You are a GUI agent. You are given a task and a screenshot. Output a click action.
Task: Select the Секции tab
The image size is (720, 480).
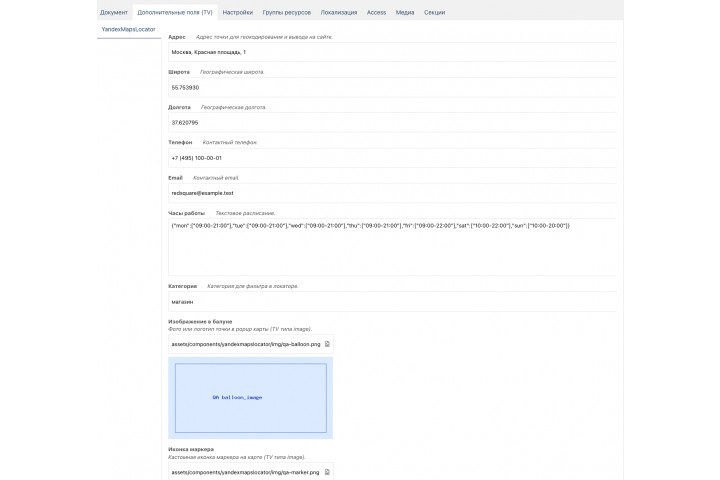point(434,12)
